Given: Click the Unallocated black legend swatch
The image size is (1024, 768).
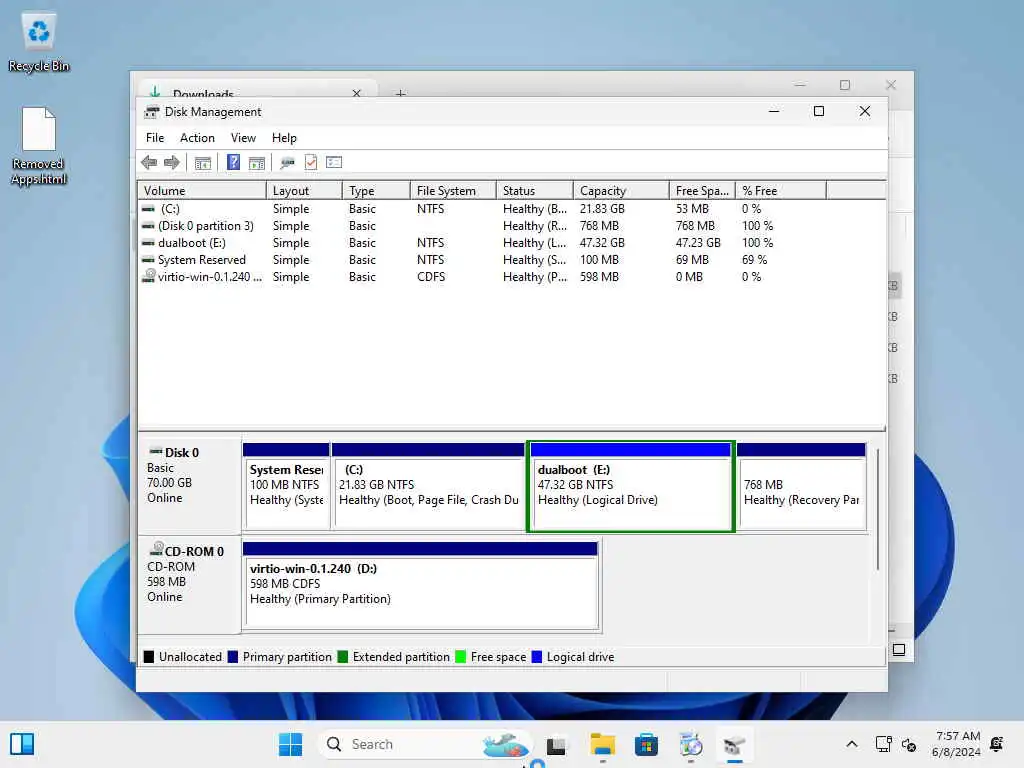Looking at the screenshot, I should point(149,657).
